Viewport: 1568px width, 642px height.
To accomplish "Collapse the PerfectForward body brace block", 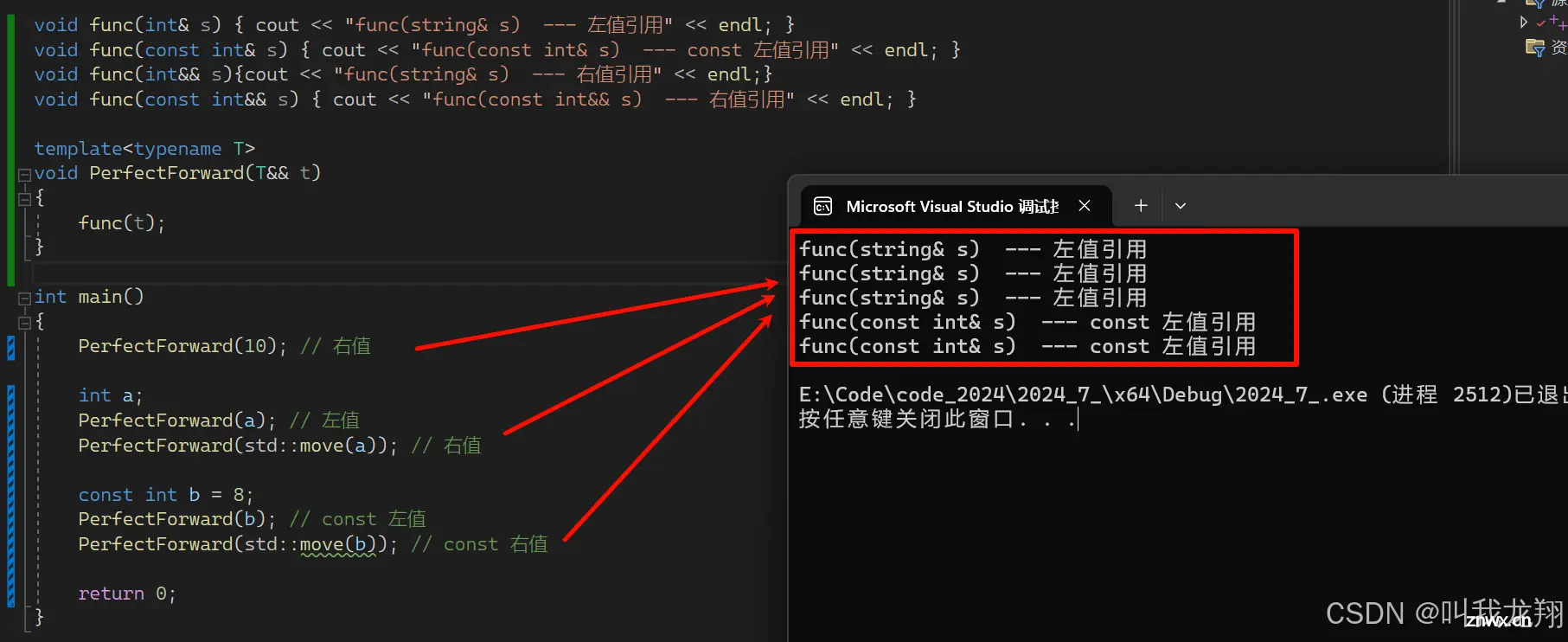I will [24, 199].
